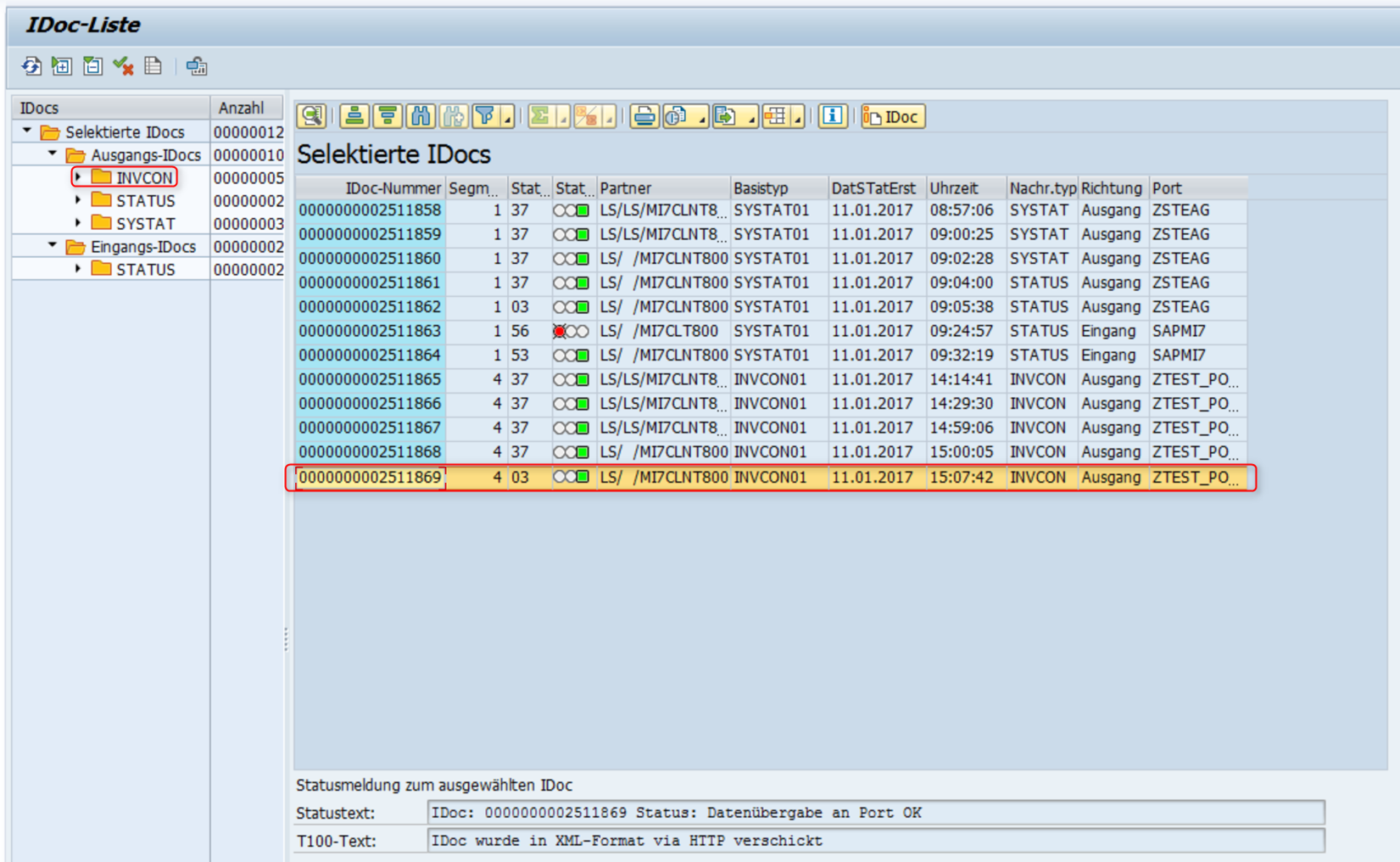The height and width of the screenshot is (862, 1400).
Task: Click the IDoc-Nummer column header
Action: 371,188
